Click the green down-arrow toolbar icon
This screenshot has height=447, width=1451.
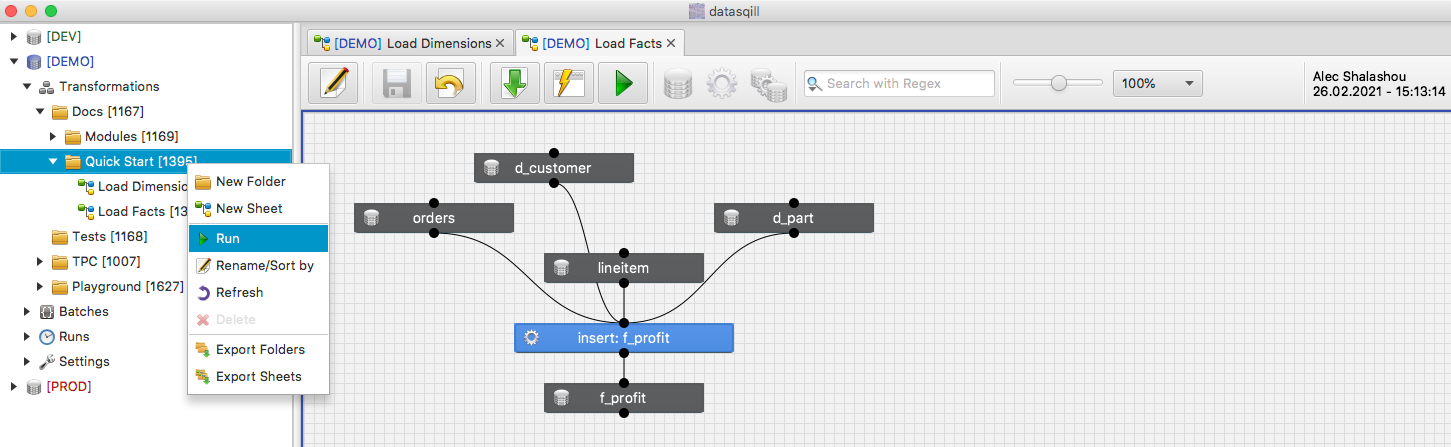coord(515,84)
